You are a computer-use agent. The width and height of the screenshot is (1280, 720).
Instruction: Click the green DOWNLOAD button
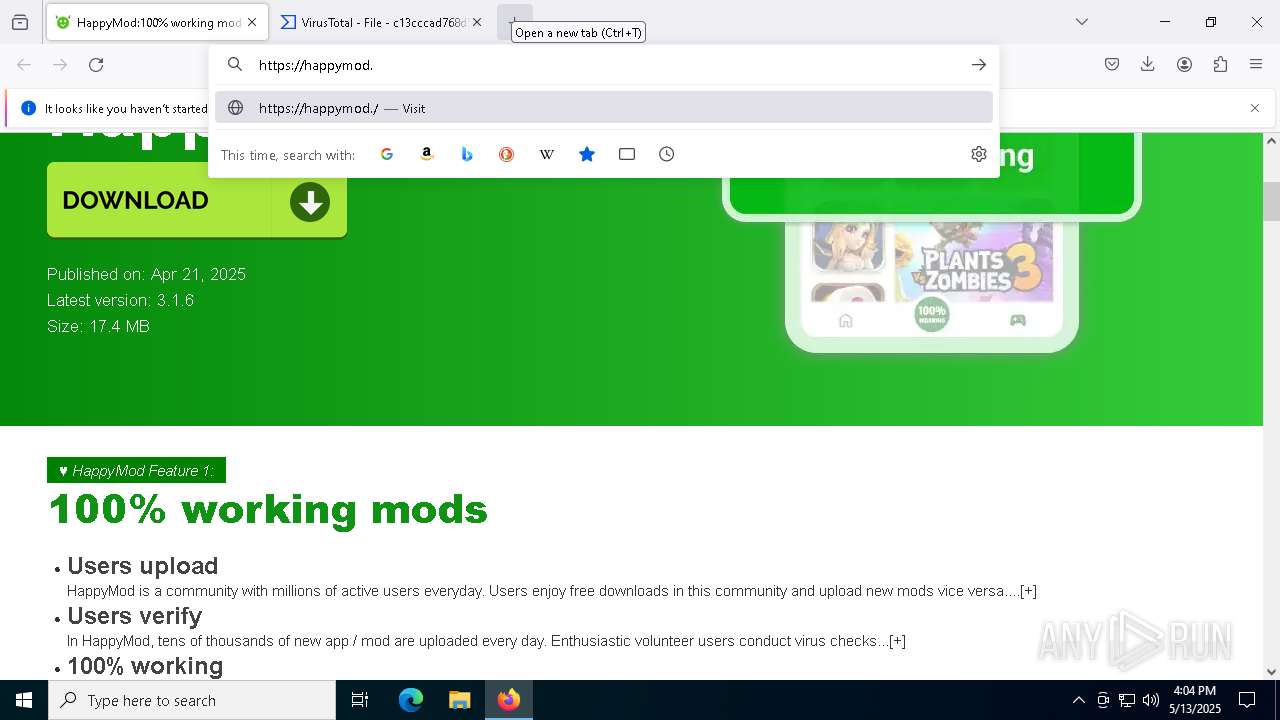pyautogui.click(x=197, y=200)
